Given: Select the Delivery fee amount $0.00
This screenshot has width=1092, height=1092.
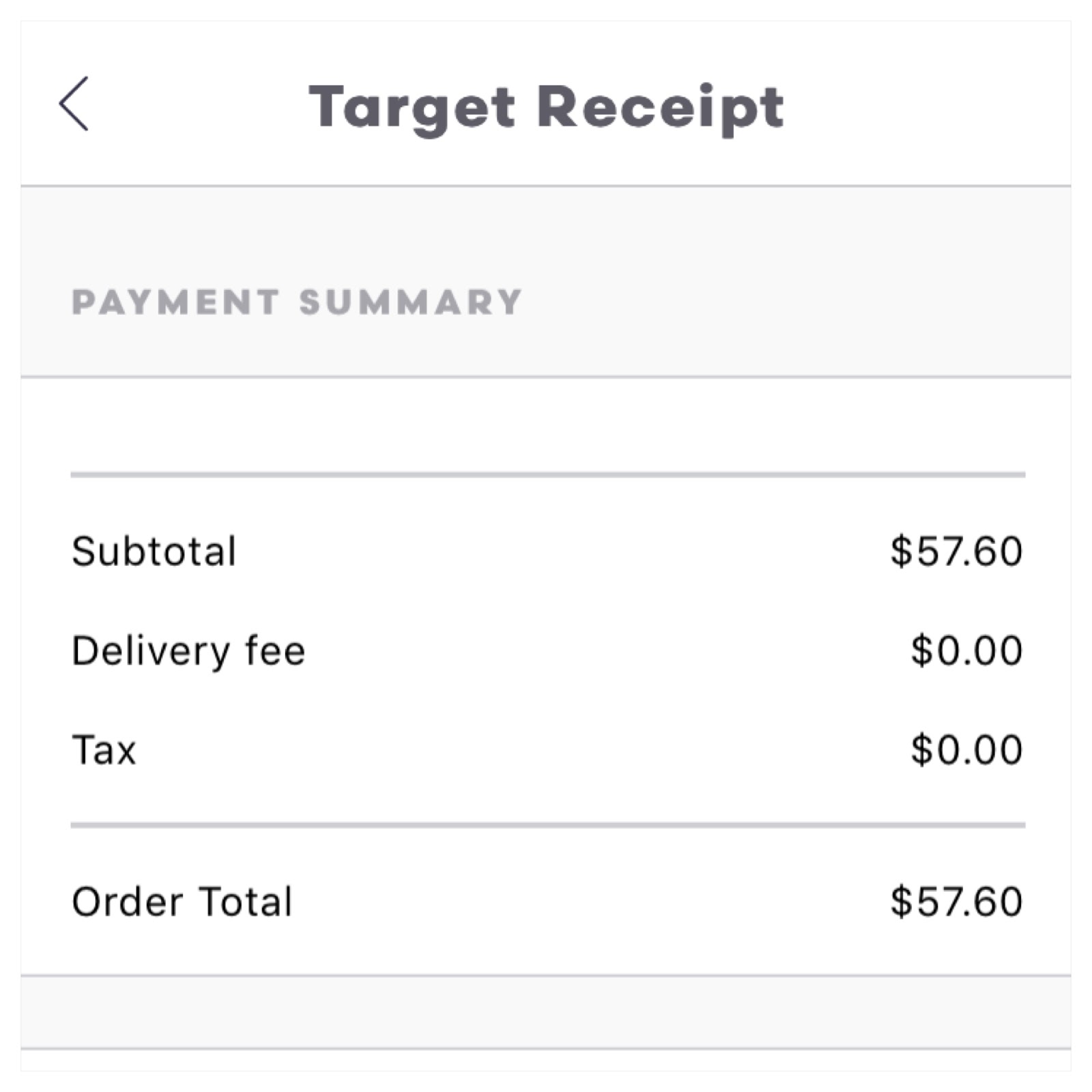Looking at the screenshot, I should click(x=966, y=650).
